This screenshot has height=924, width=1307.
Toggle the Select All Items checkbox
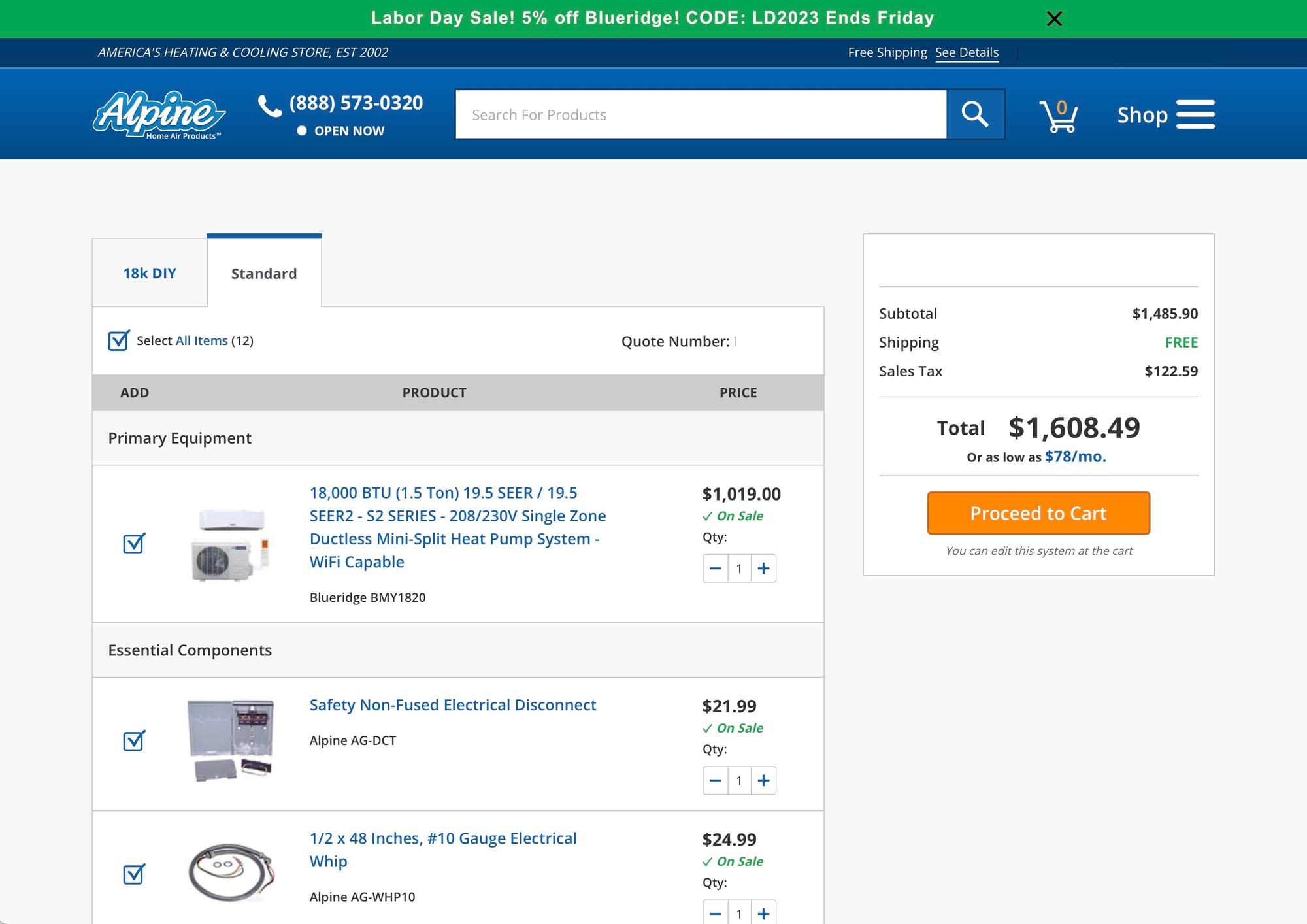[x=118, y=340]
